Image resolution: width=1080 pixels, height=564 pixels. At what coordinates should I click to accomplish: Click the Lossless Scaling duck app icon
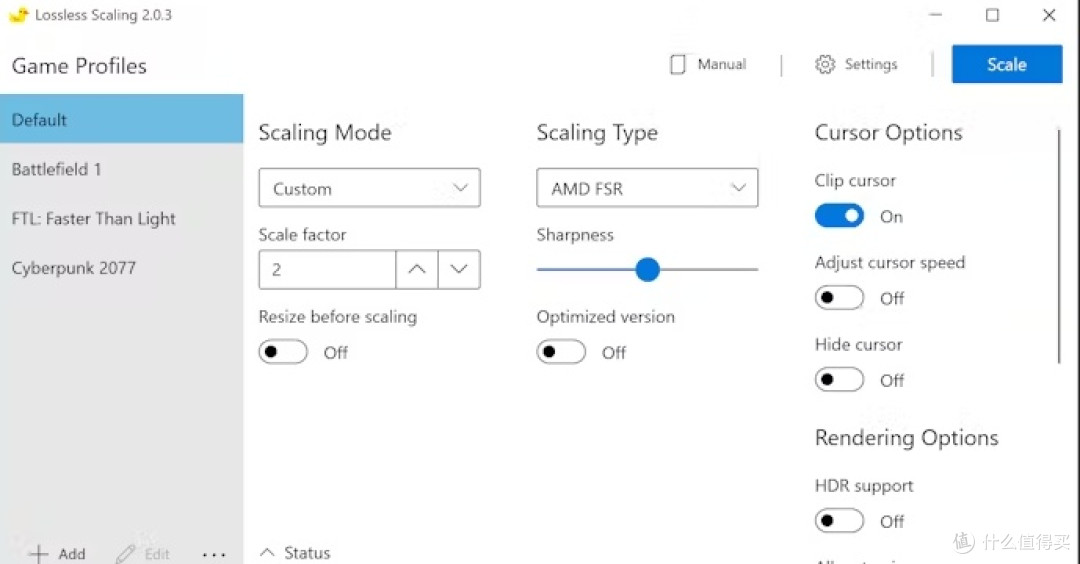[19, 14]
